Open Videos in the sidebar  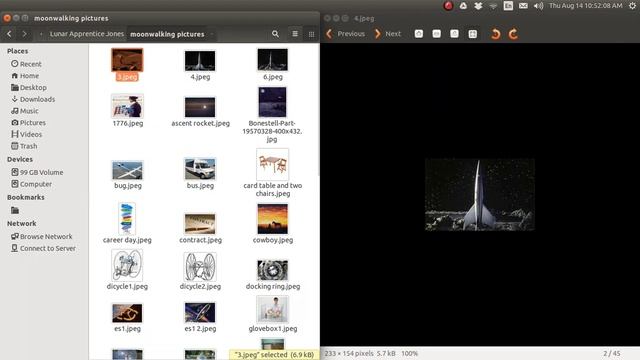coord(27,134)
